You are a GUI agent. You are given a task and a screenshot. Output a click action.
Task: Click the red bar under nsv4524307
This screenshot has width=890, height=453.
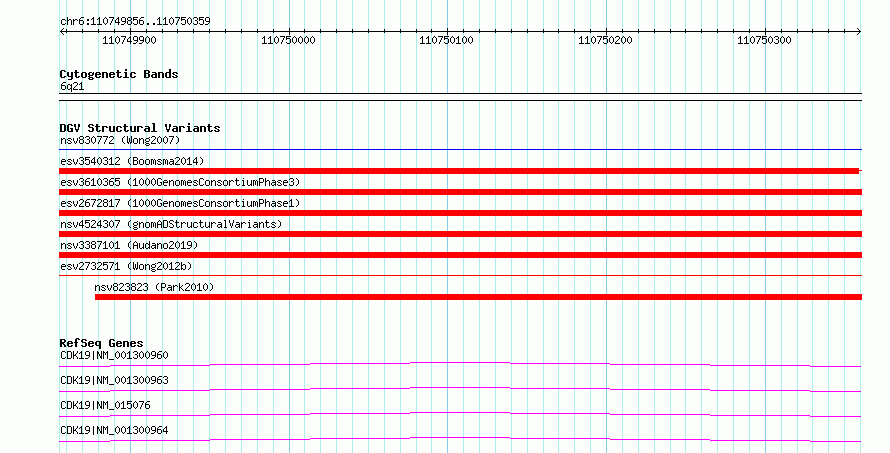(x=460, y=234)
